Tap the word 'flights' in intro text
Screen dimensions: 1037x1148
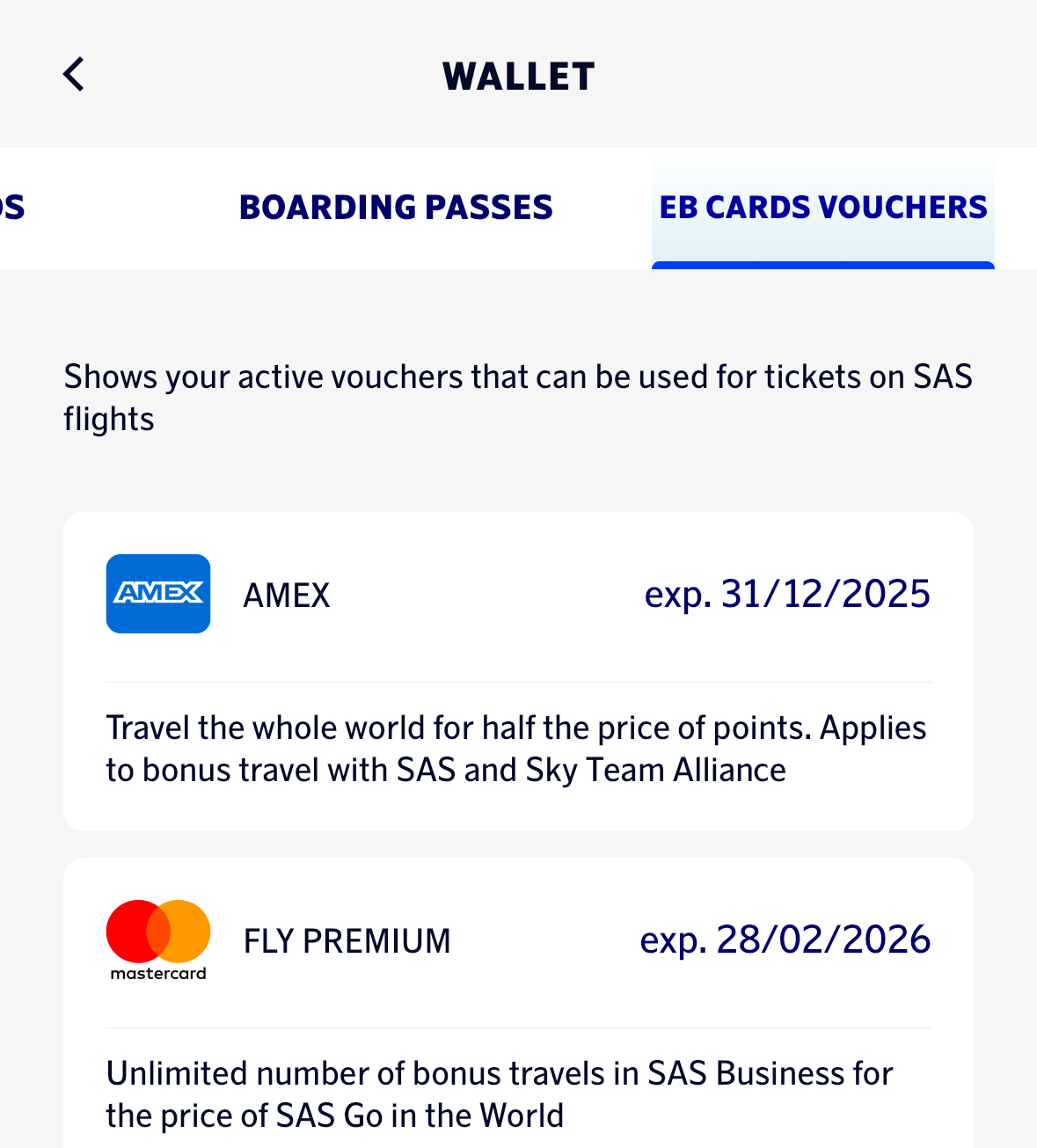click(x=109, y=420)
